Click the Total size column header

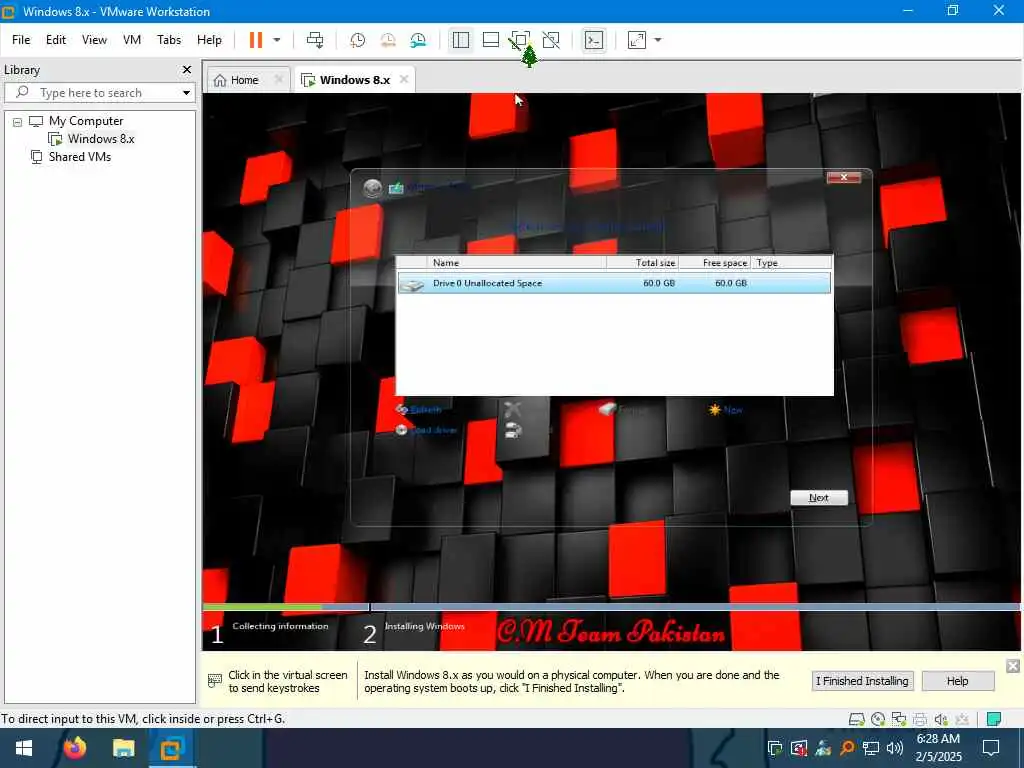pos(643,263)
